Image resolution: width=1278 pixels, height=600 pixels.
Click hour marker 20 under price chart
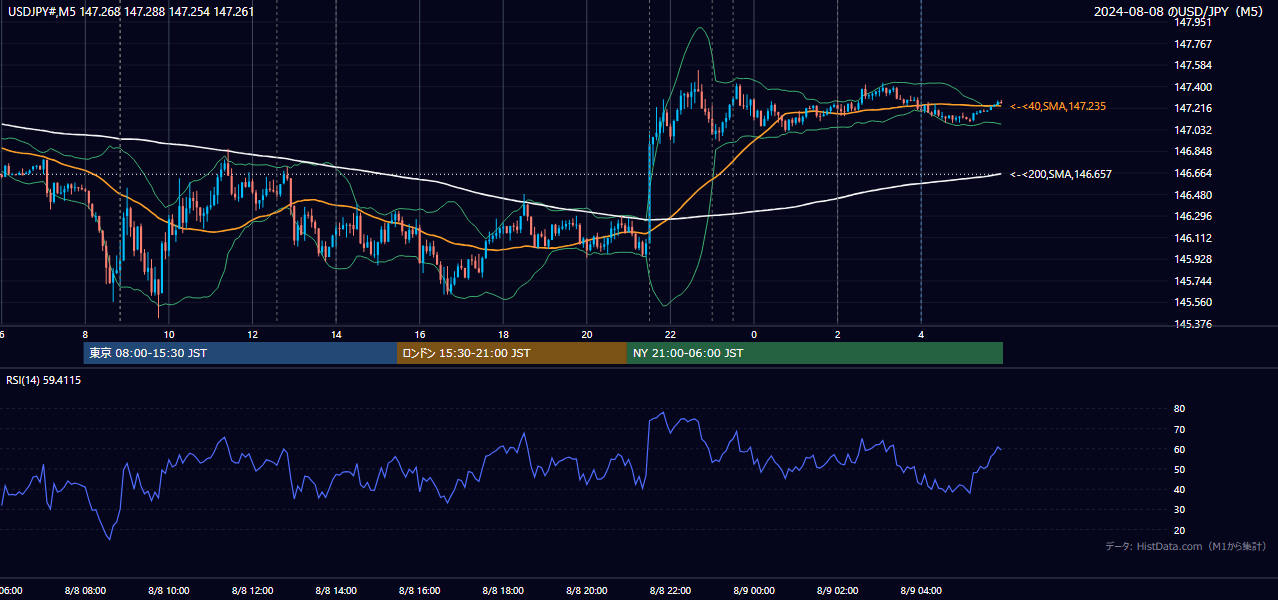pos(587,334)
